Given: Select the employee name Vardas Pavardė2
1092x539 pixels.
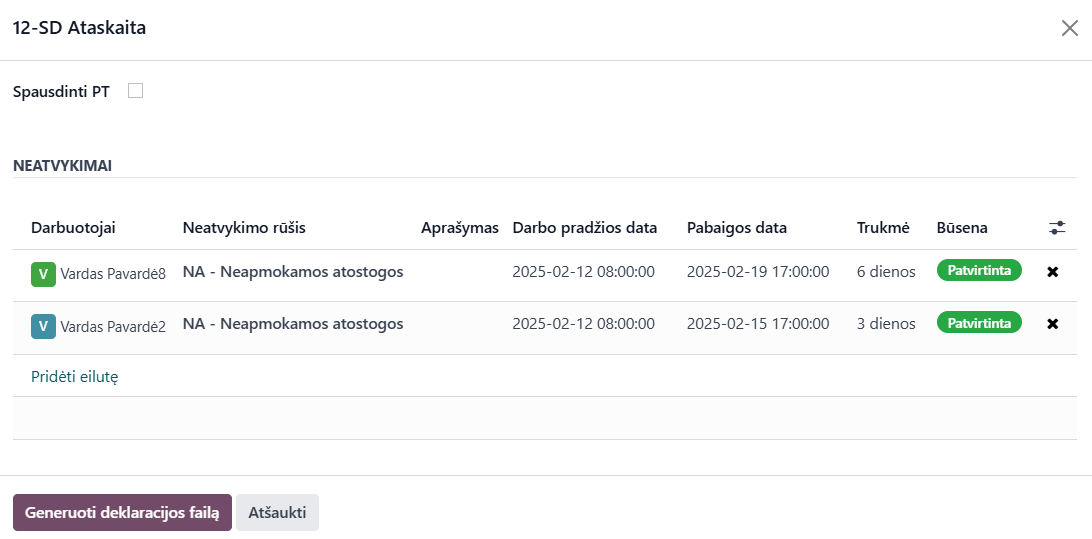Looking at the screenshot, I should point(113,327).
